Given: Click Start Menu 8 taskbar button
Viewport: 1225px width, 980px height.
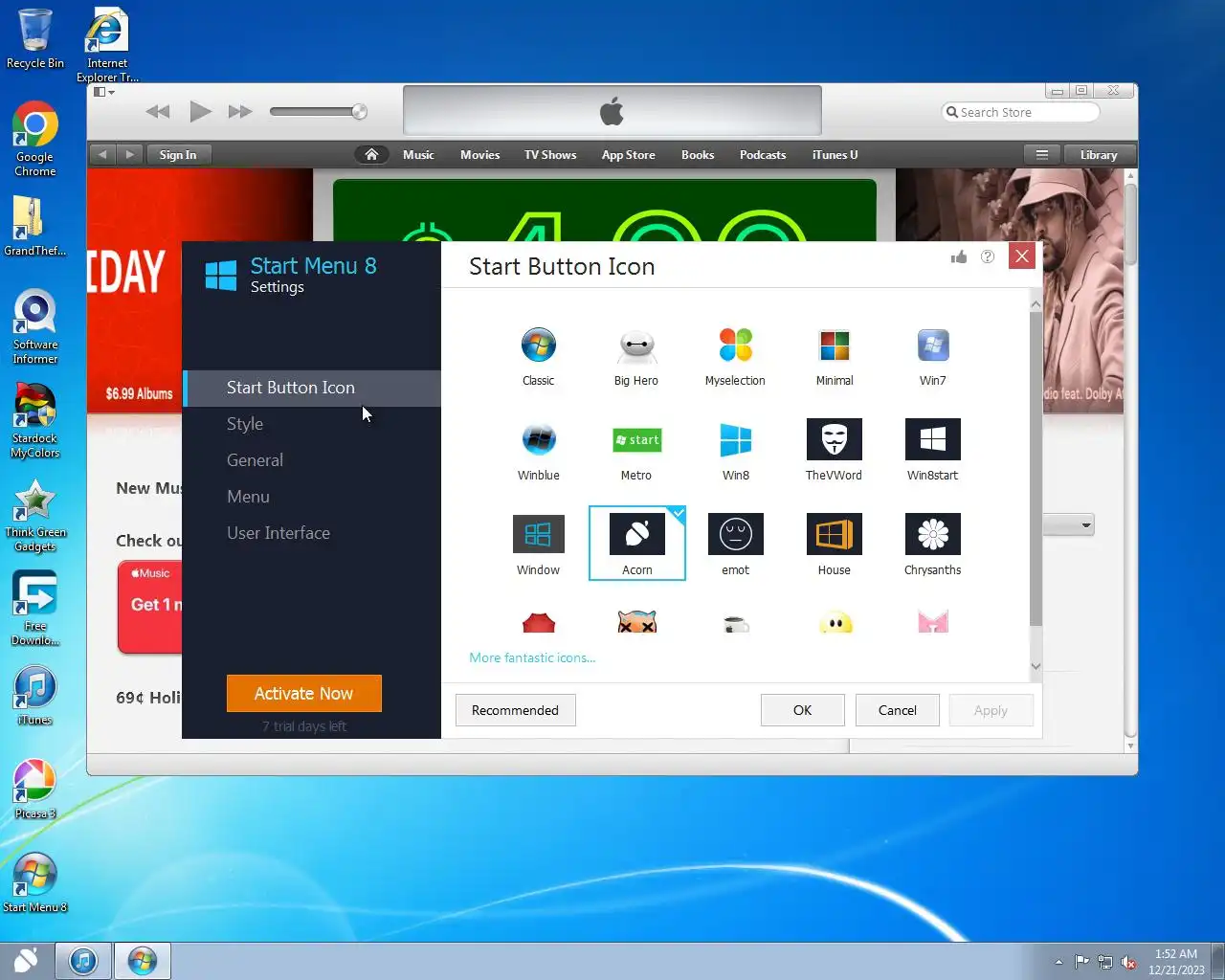Looking at the screenshot, I should [143, 961].
